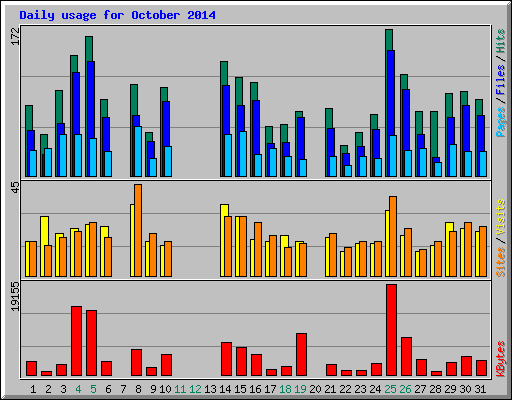Click the axis maximum value 19155
Image resolution: width=512 pixels, height=400 pixels.
[15, 296]
